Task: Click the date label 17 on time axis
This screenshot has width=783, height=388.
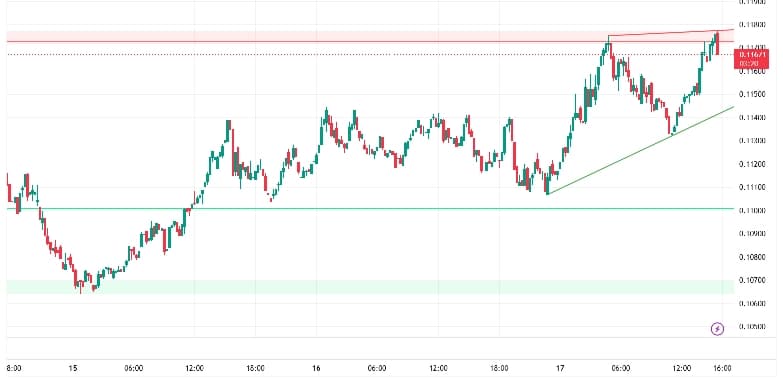Action: click(560, 369)
